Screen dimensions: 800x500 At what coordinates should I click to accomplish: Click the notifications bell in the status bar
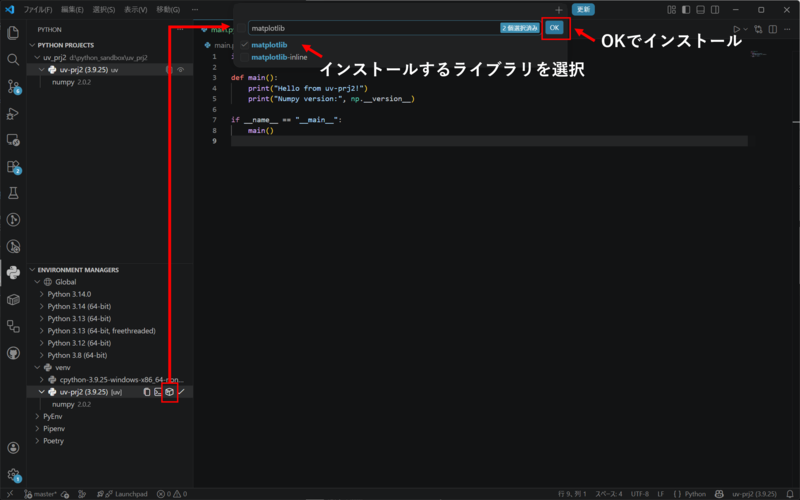[x=790, y=494]
